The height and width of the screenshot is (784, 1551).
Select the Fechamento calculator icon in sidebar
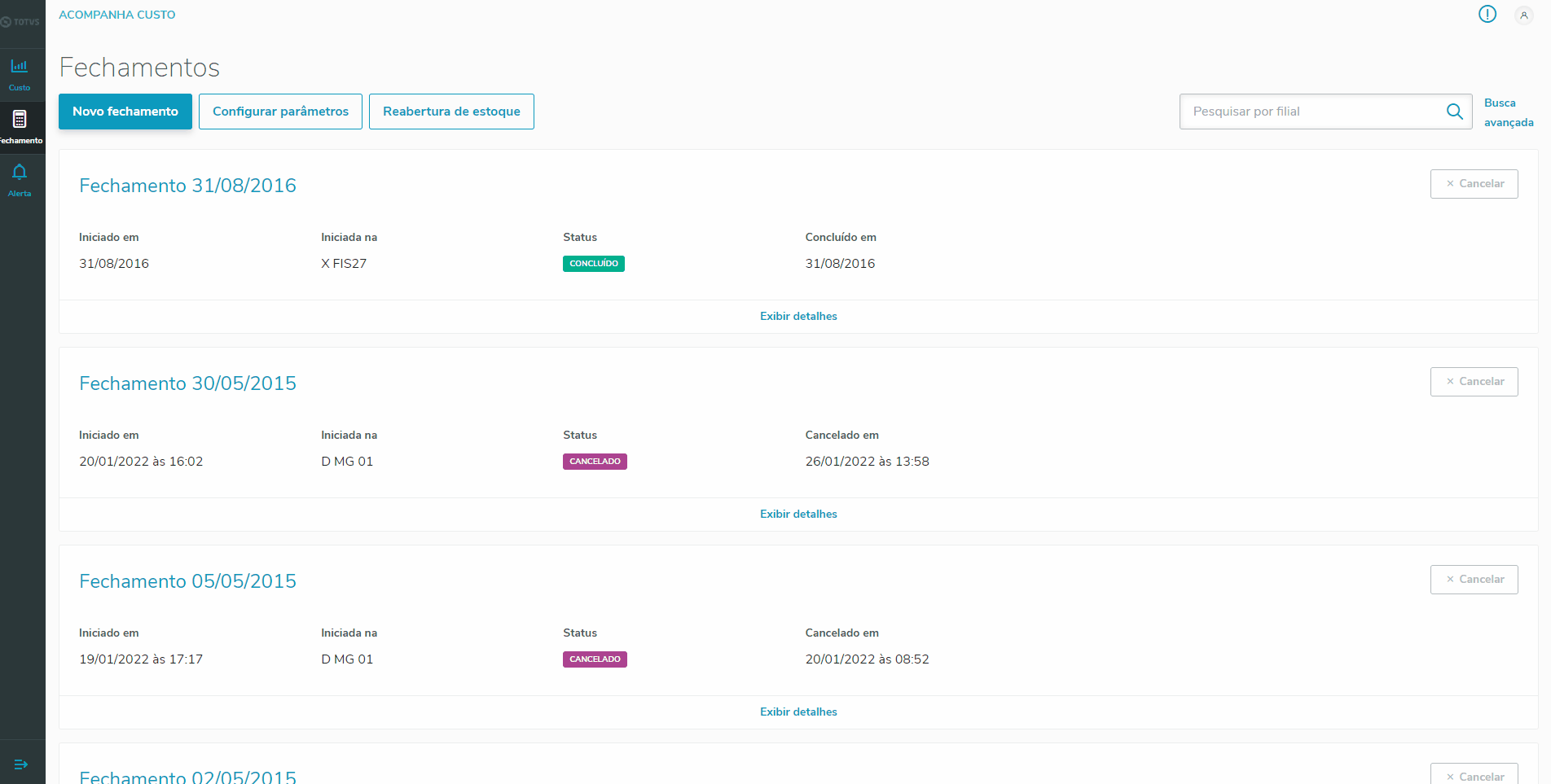20,120
